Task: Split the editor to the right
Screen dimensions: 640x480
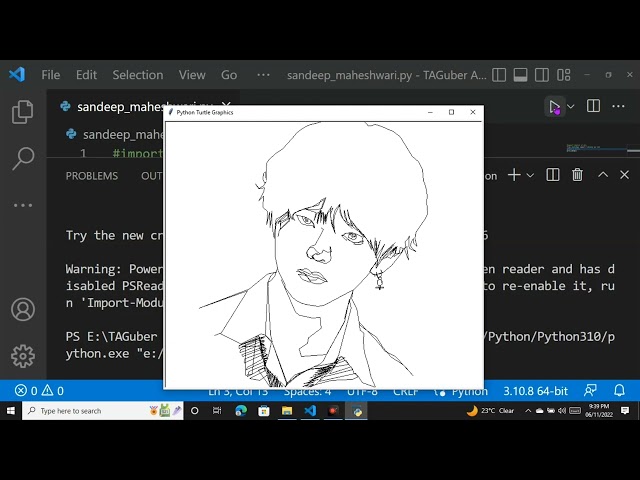Action: tap(593, 106)
